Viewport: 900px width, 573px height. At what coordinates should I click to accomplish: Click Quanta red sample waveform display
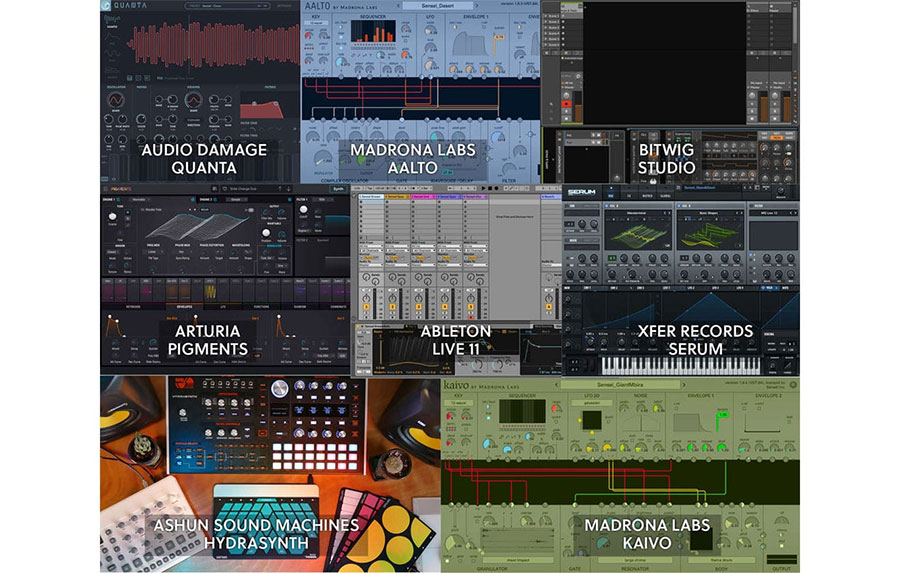click(214, 44)
